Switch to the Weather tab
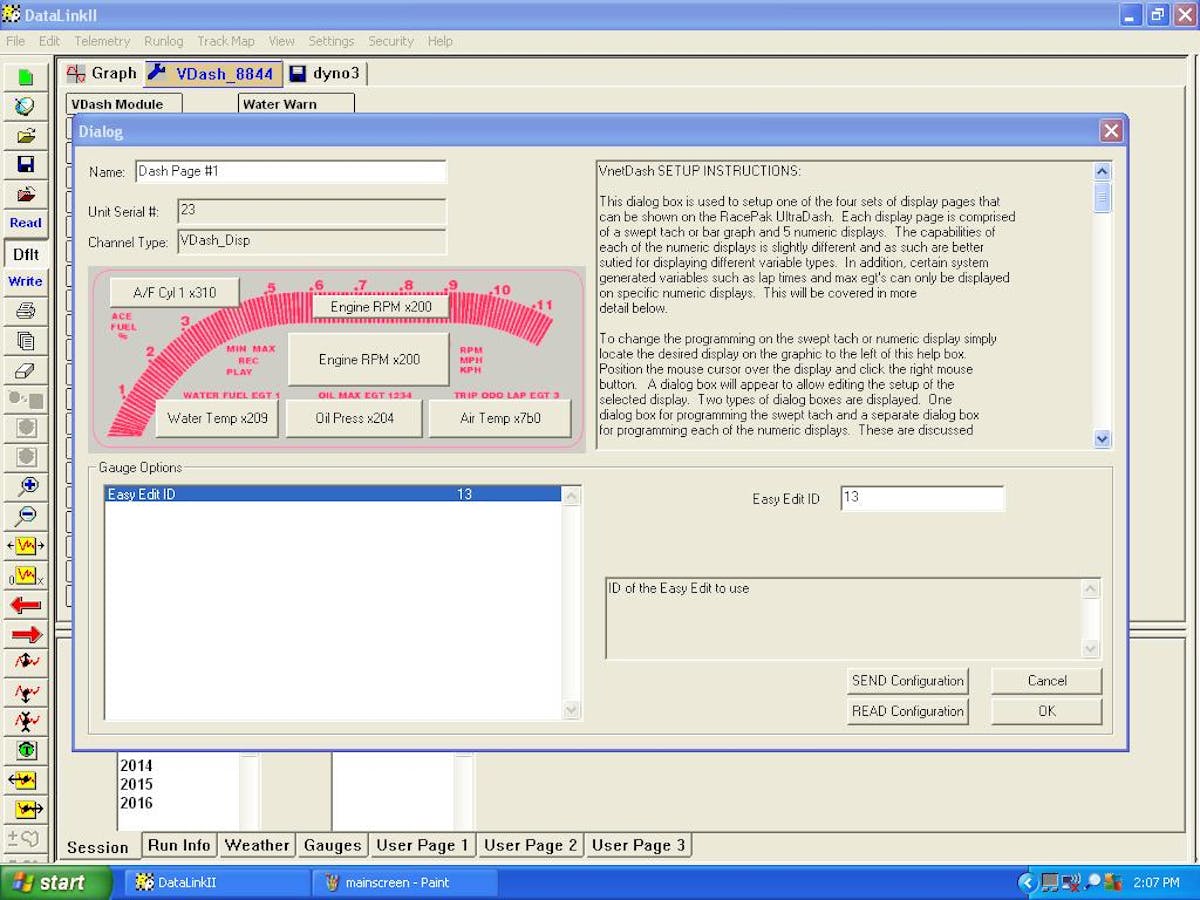This screenshot has height=900, width=1200. click(257, 845)
